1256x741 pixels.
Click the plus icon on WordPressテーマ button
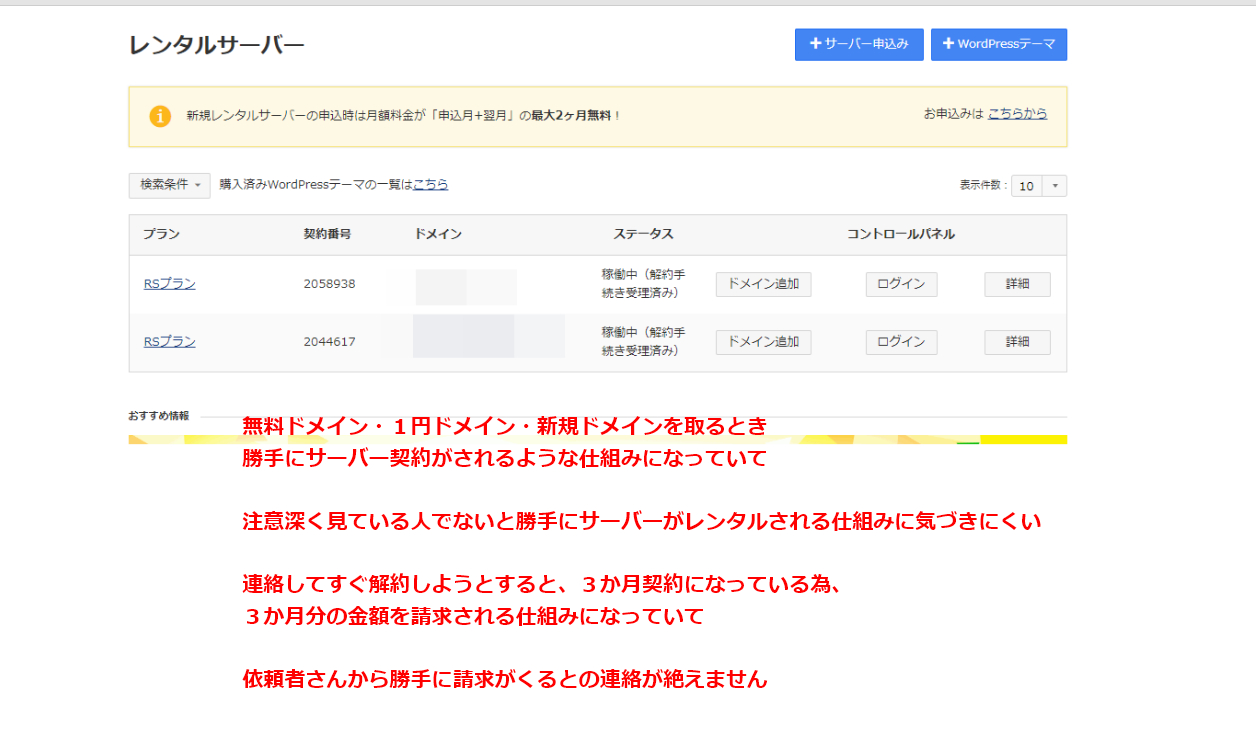coord(948,44)
